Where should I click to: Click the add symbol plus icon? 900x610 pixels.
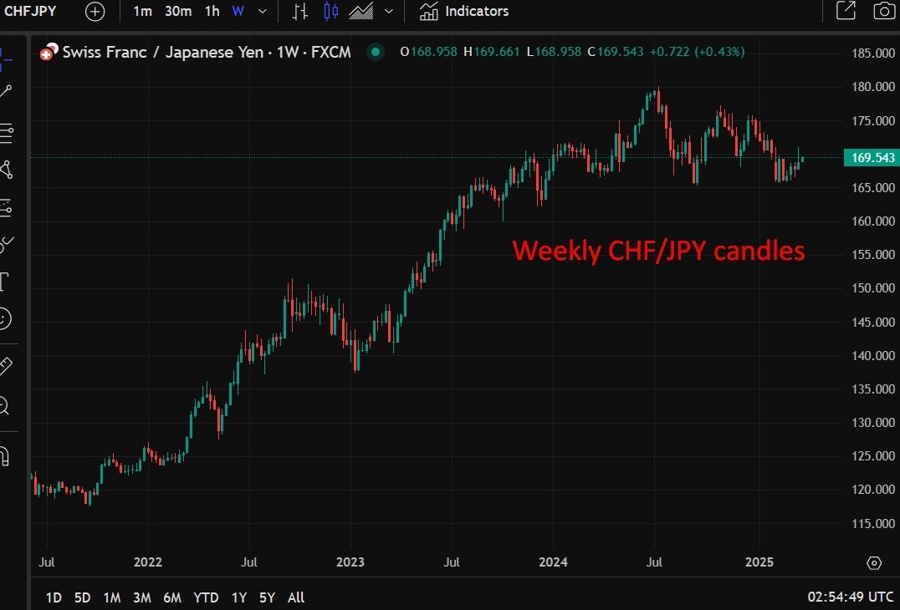coord(94,11)
